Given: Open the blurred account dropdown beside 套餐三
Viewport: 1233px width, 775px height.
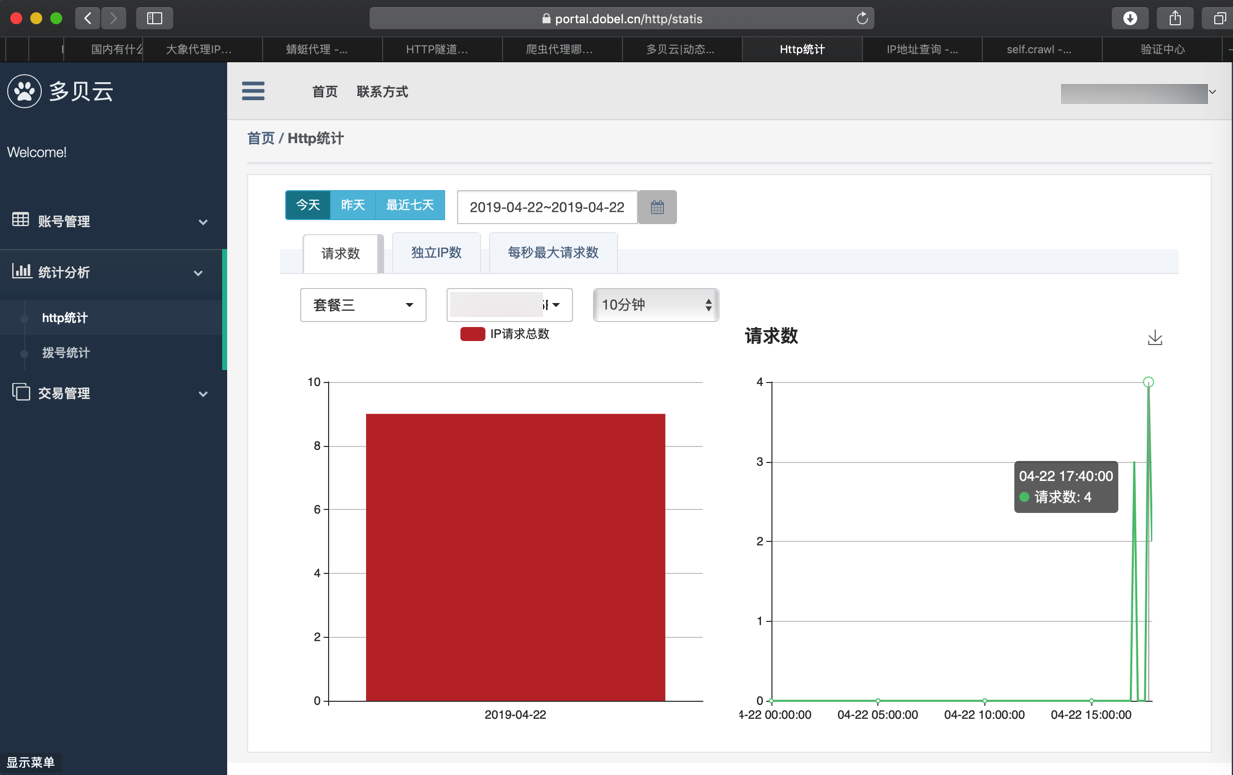Looking at the screenshot, I should pos(509,305).
